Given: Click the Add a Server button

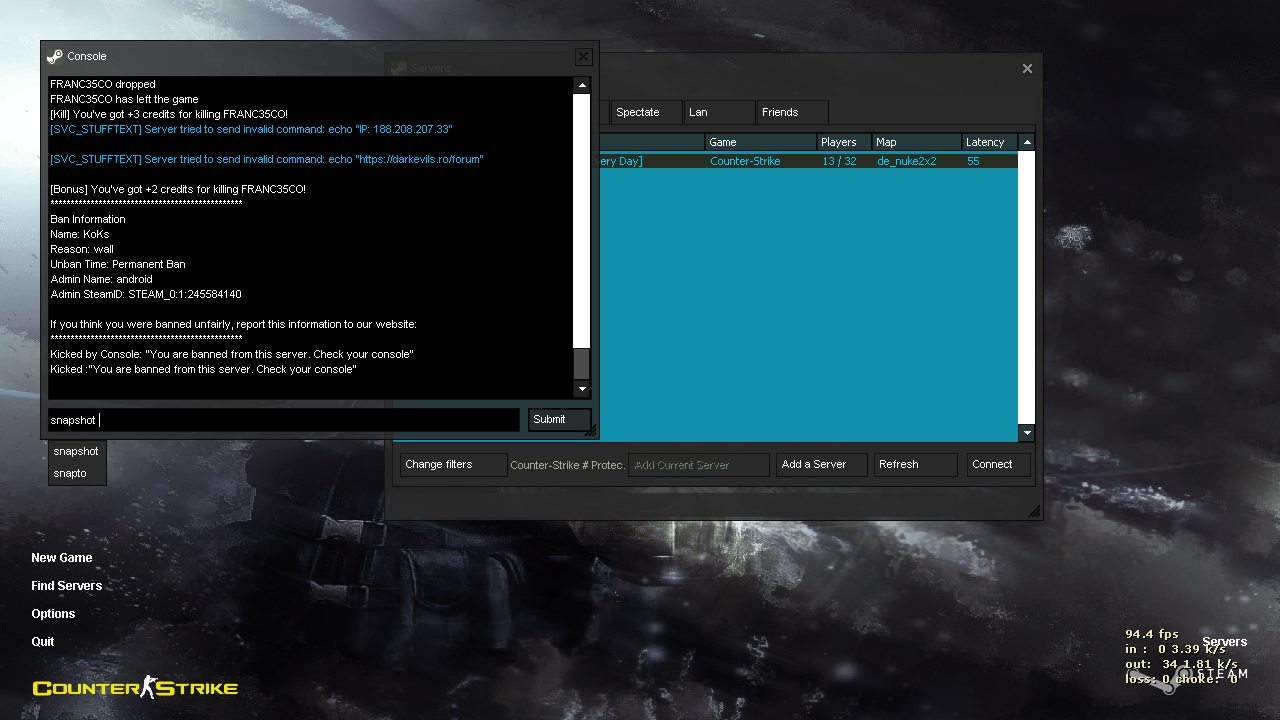Looking at the screenshot, I should coord(822,465).
